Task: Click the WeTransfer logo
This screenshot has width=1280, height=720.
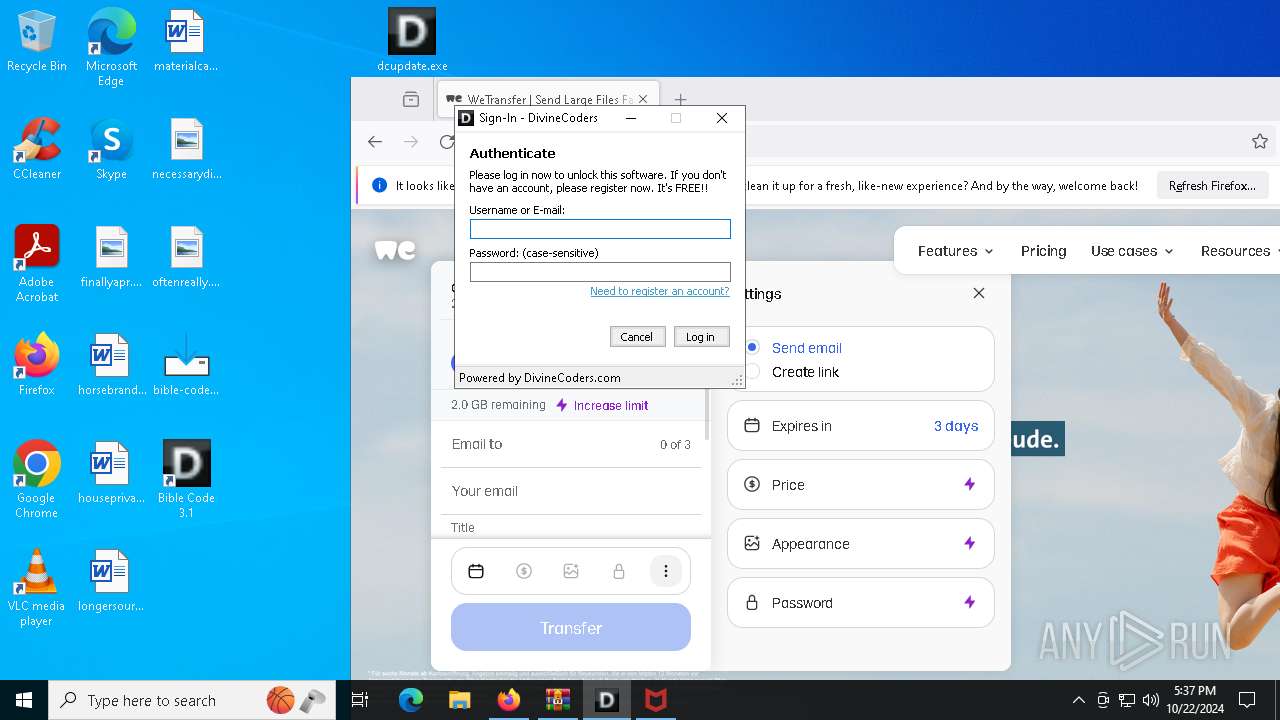Action: (x=395, y=250)
